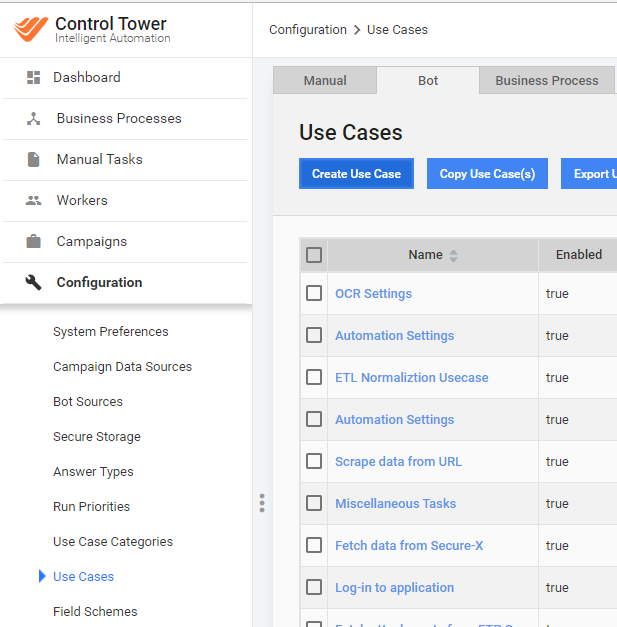Check the Log-in to application checkbox

314,587
